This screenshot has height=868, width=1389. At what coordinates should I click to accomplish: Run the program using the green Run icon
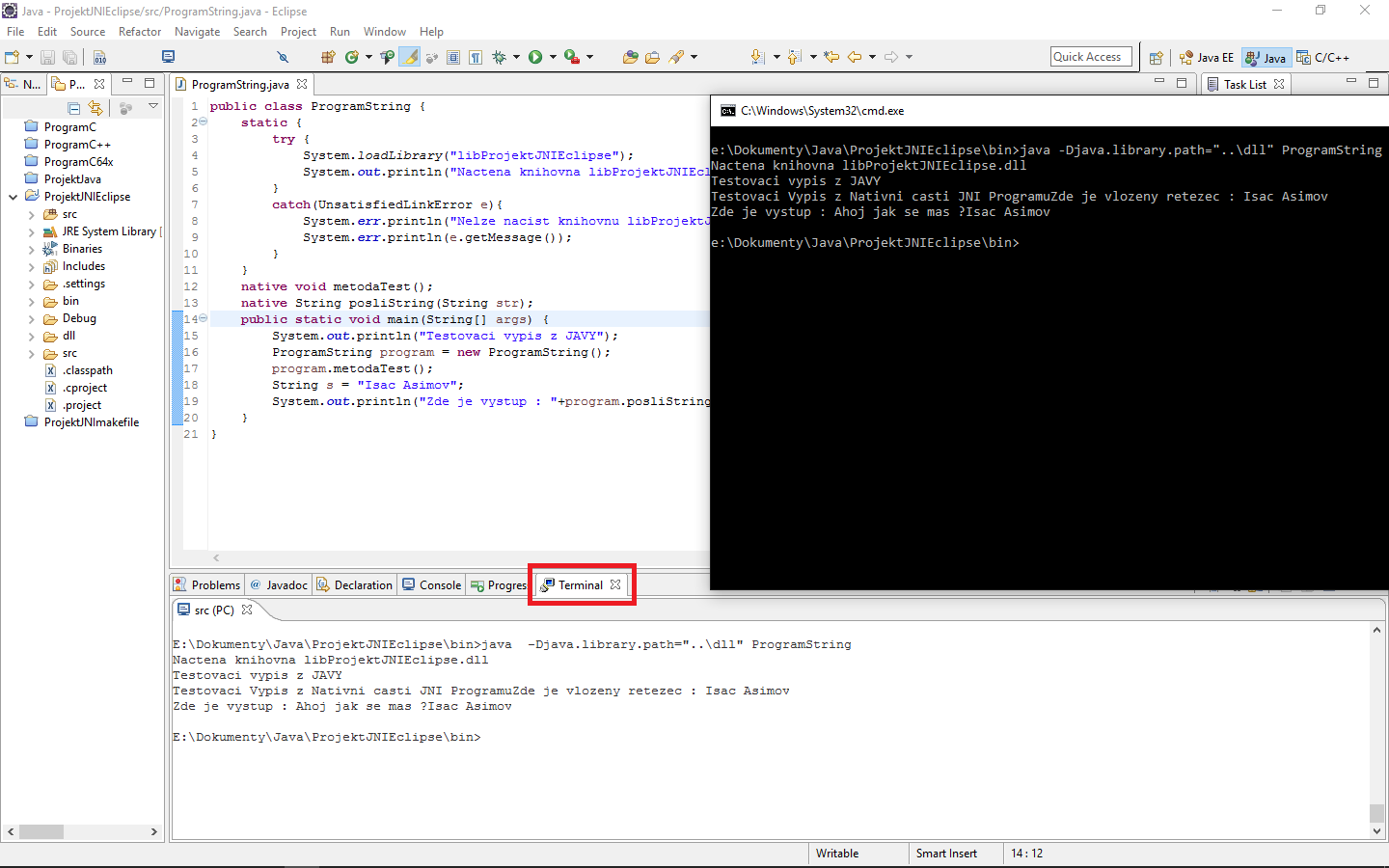(x=534, y=57)
